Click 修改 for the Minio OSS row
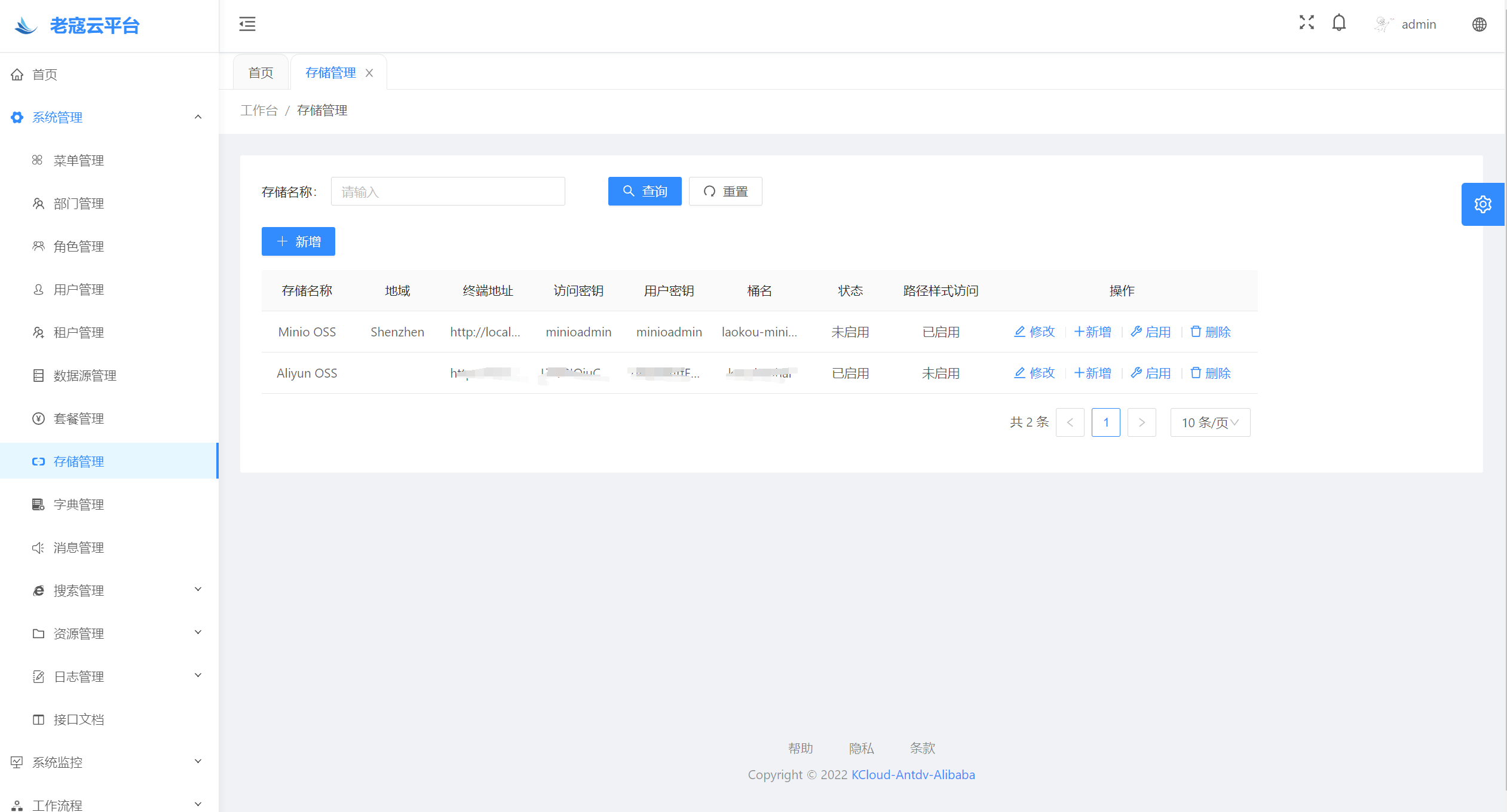Viewport: 1507px width, 812px height. 1034,332
